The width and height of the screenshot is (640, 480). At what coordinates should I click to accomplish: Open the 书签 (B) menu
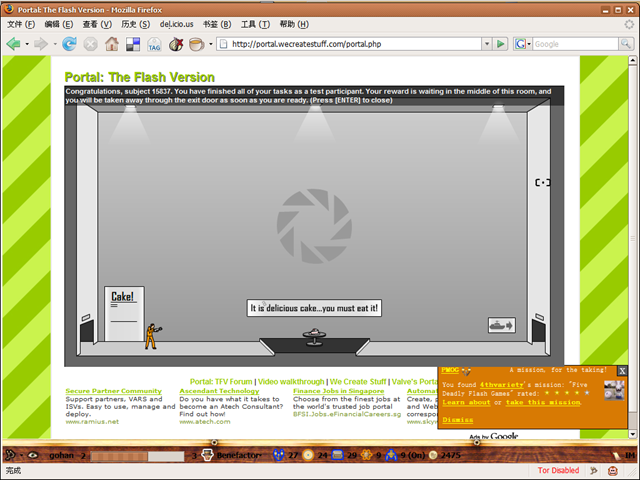[x=217, y=24]
